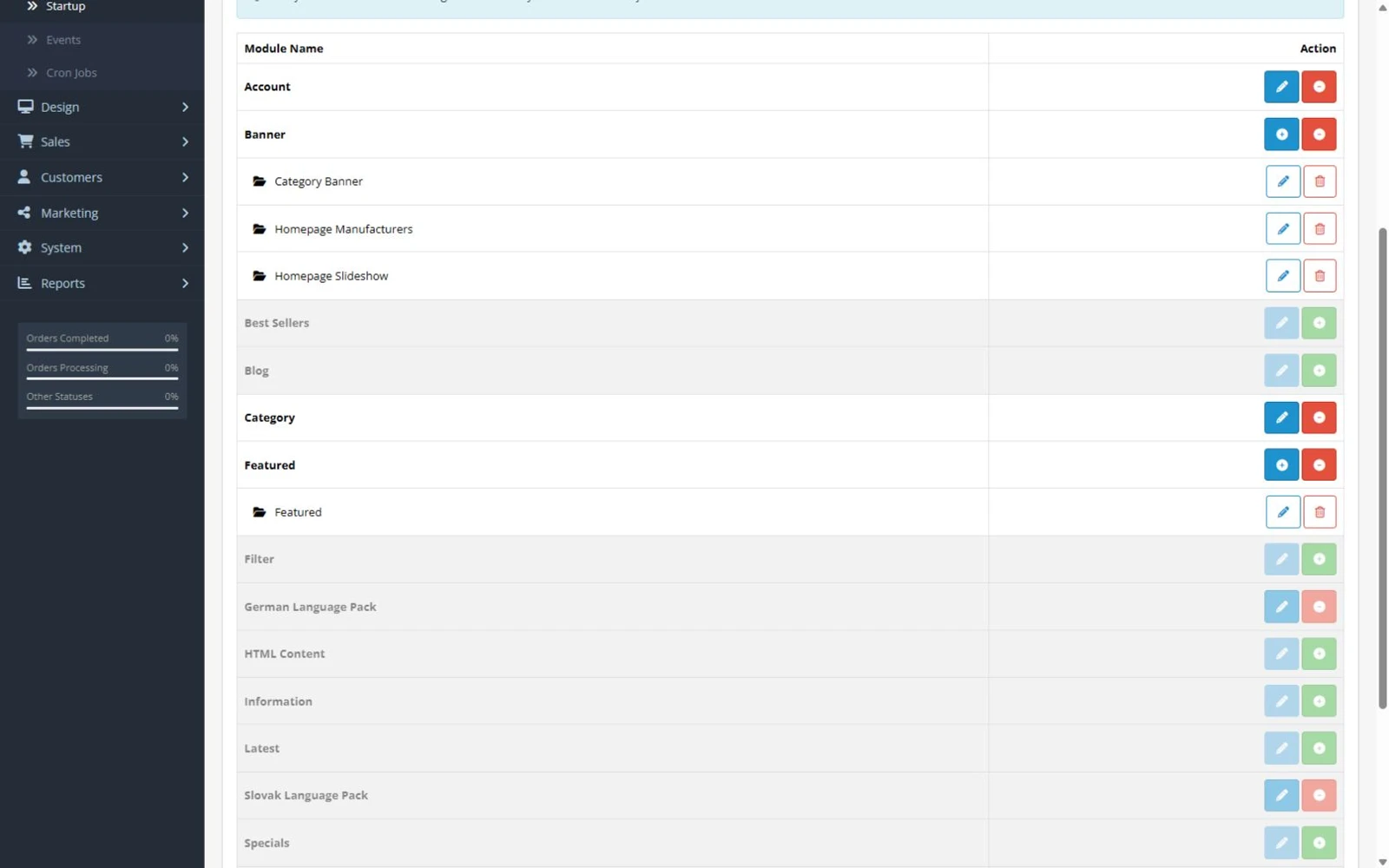Screen dimensions: 1389x868
Task: Install the Filter module
Action: (x=1319, y=559)
